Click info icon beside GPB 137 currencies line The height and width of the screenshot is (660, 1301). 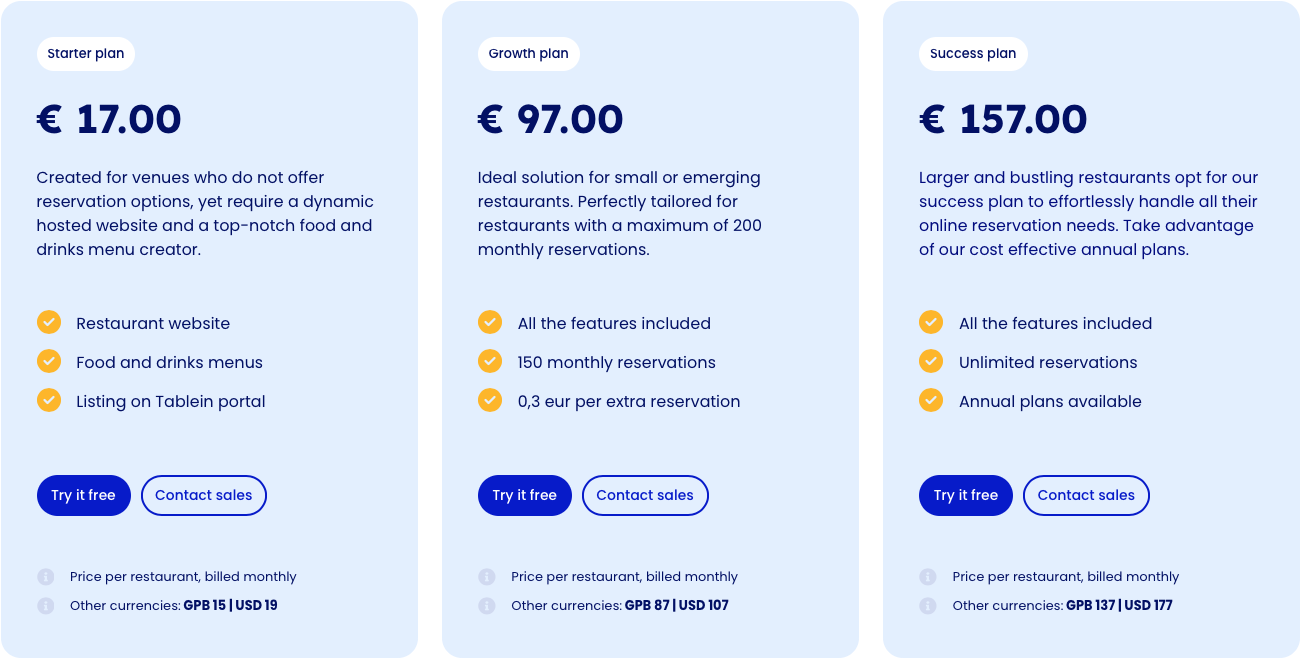pyautogui.click(x=928, y=606)
